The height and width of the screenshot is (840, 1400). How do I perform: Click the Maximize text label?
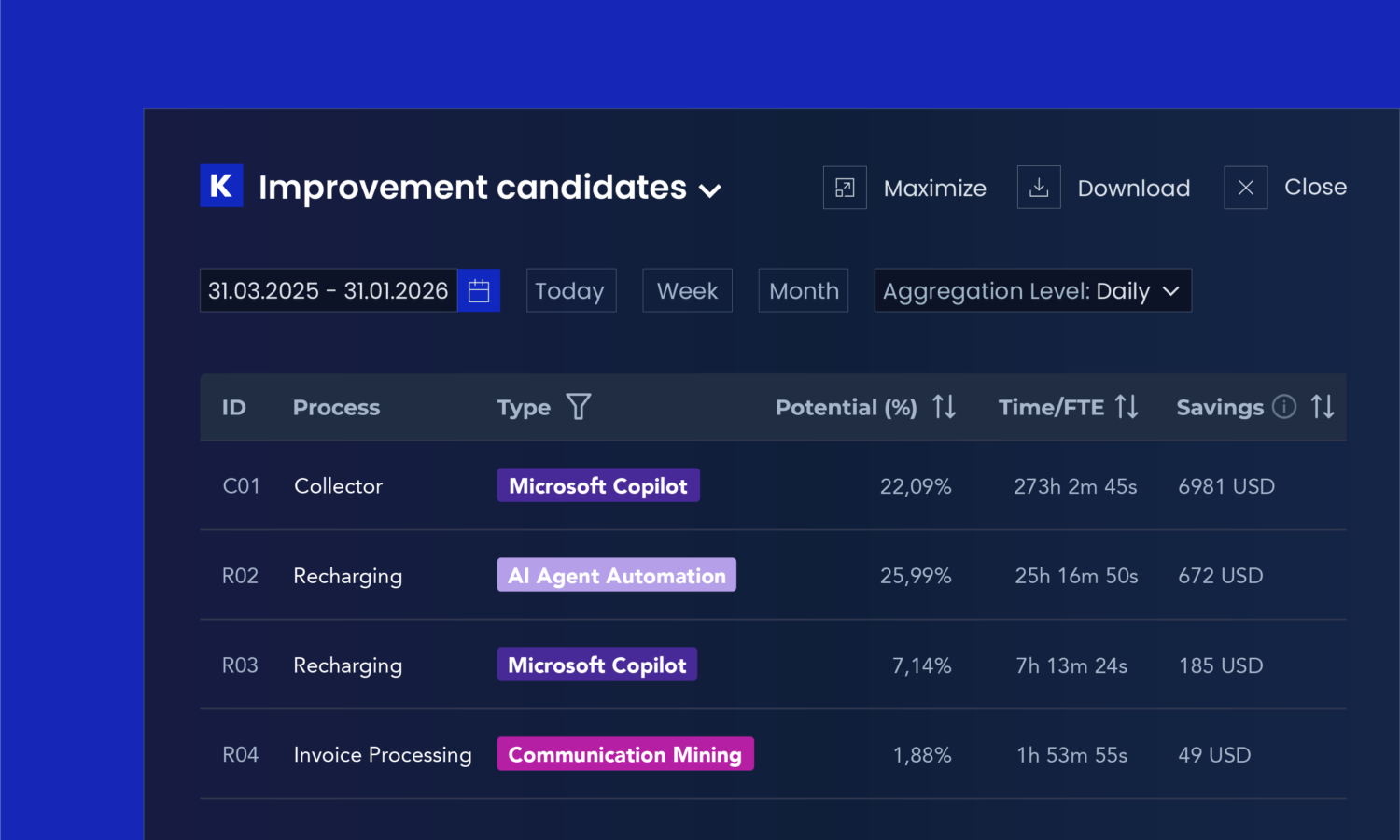click(x=935, y=189)
